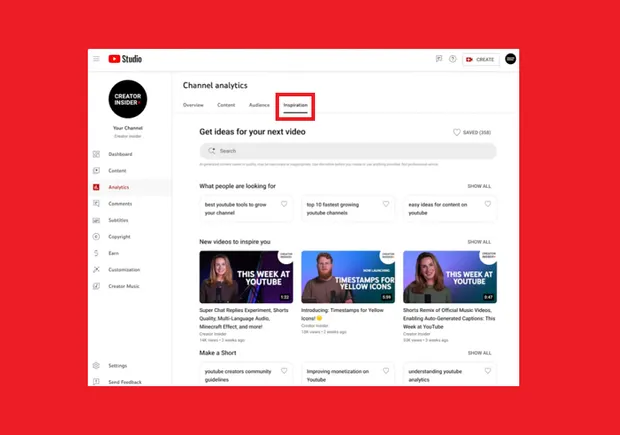The height and width of the screenshot is (435, 620).
Task: Select the Subtitles sidebar icon
Action: coord(97,220)
